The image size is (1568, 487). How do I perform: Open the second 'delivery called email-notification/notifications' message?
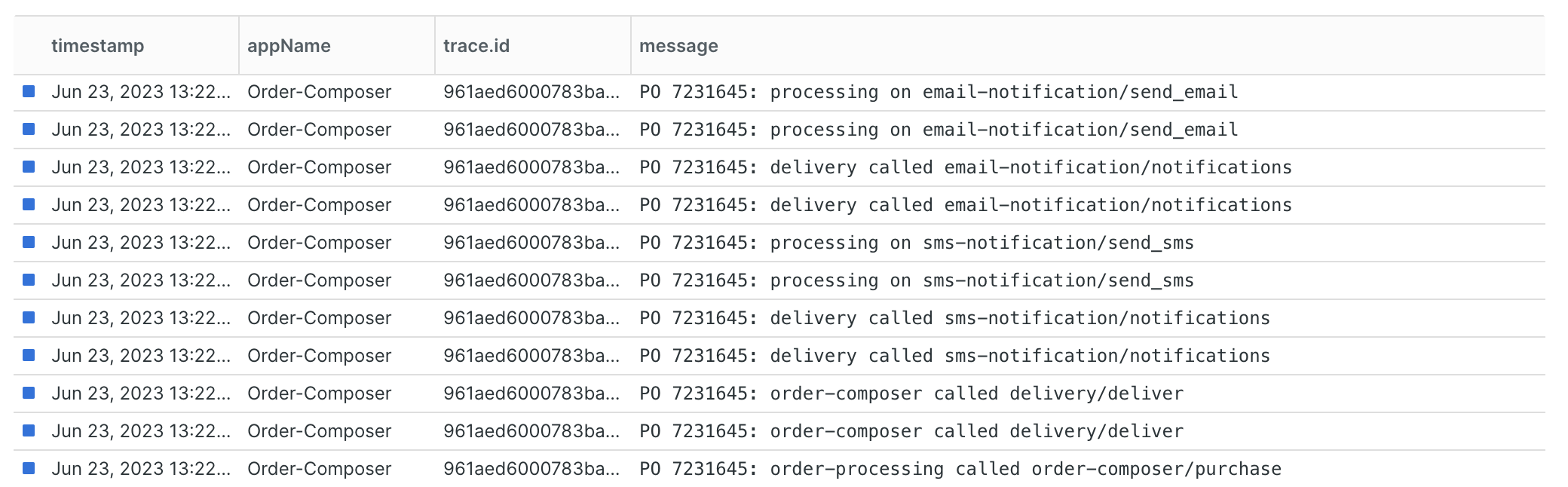(x=966, y=205)
